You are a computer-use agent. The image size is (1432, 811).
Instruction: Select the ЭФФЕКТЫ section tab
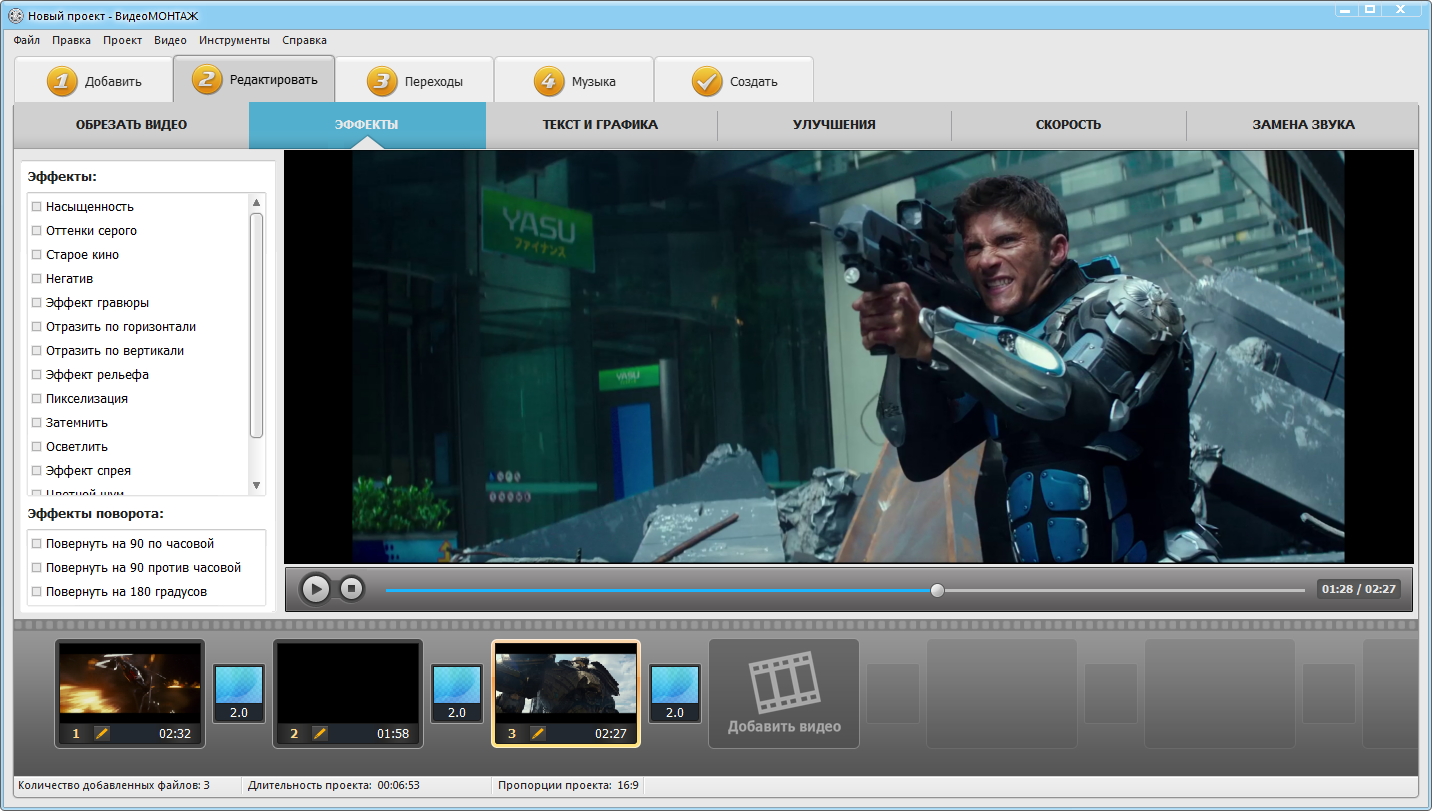(x=367, y=125)
